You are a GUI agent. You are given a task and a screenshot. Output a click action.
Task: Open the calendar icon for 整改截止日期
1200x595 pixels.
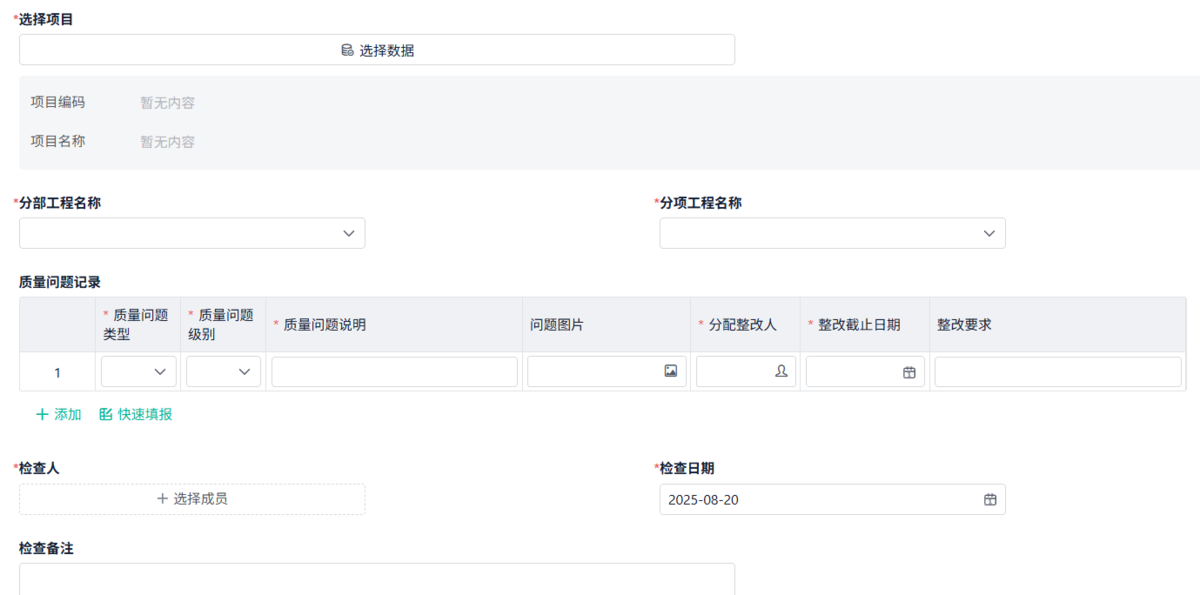(908, 371)
